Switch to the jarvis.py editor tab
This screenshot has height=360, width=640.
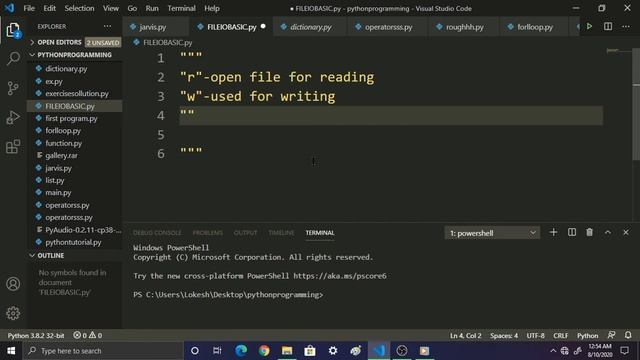(x=153, y=27)
